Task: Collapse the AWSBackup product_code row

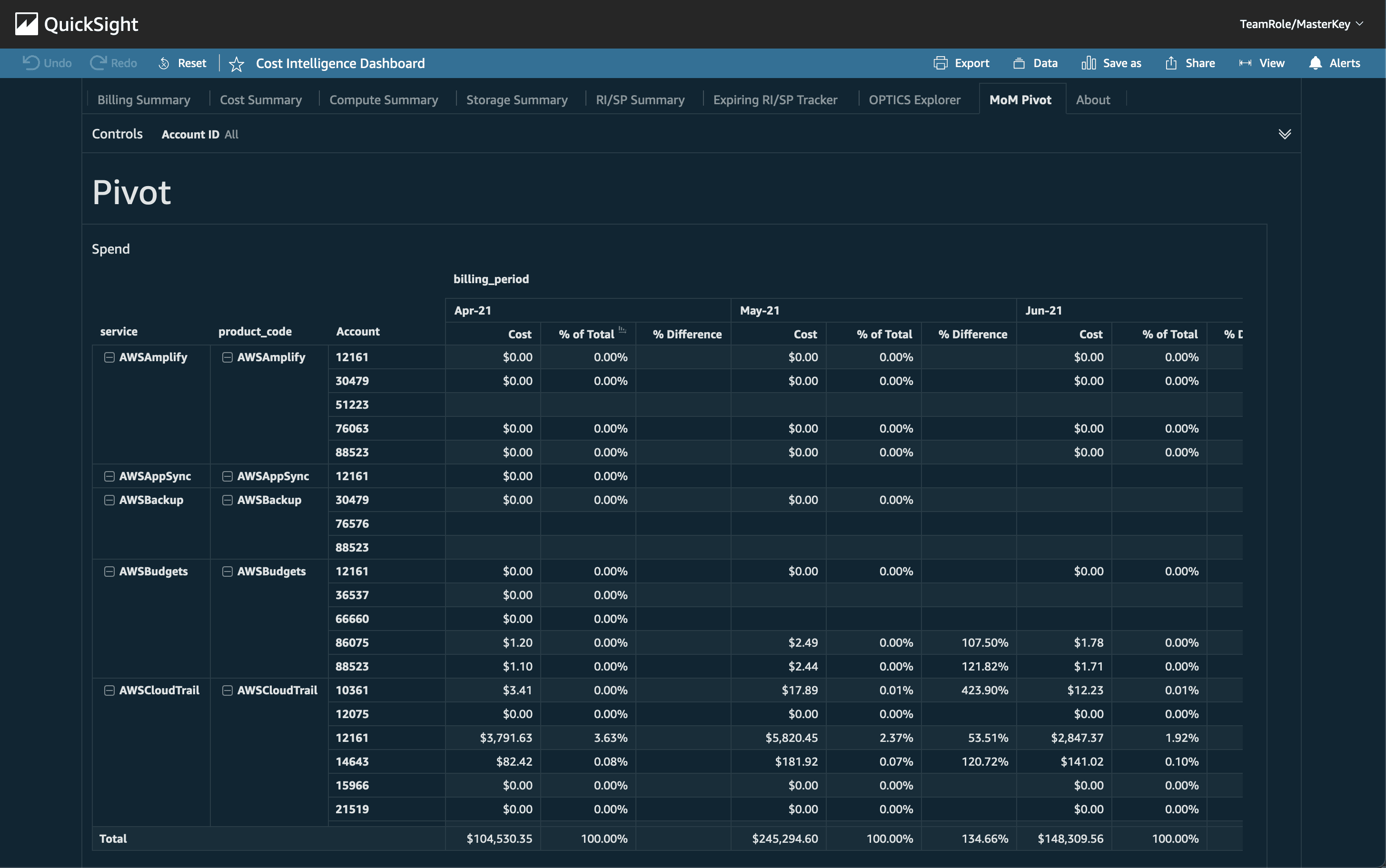Action: (x=228, y=500)
